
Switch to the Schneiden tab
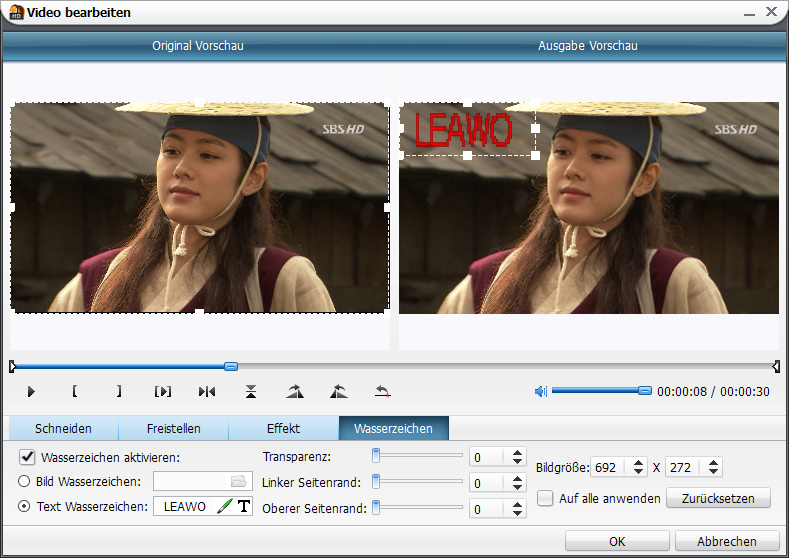(63, 429)
